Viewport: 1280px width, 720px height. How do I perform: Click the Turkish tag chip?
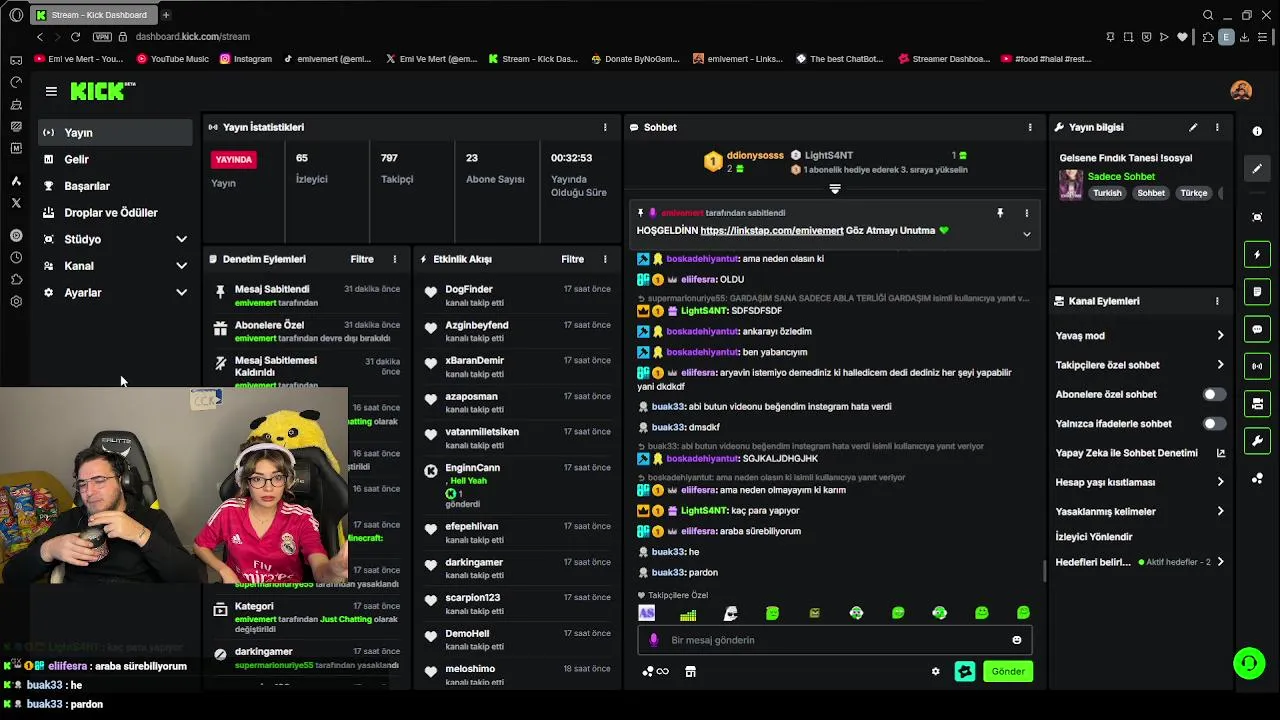1107,193
